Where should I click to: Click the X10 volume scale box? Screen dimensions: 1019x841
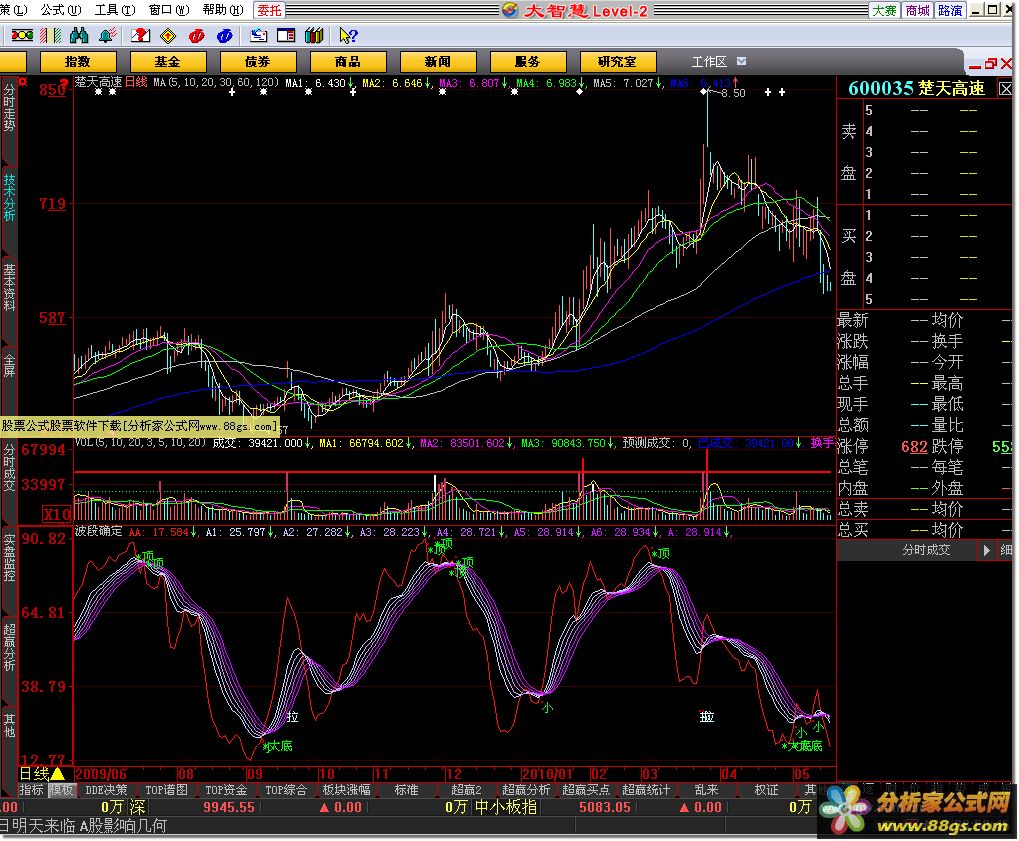click(57, 515)
